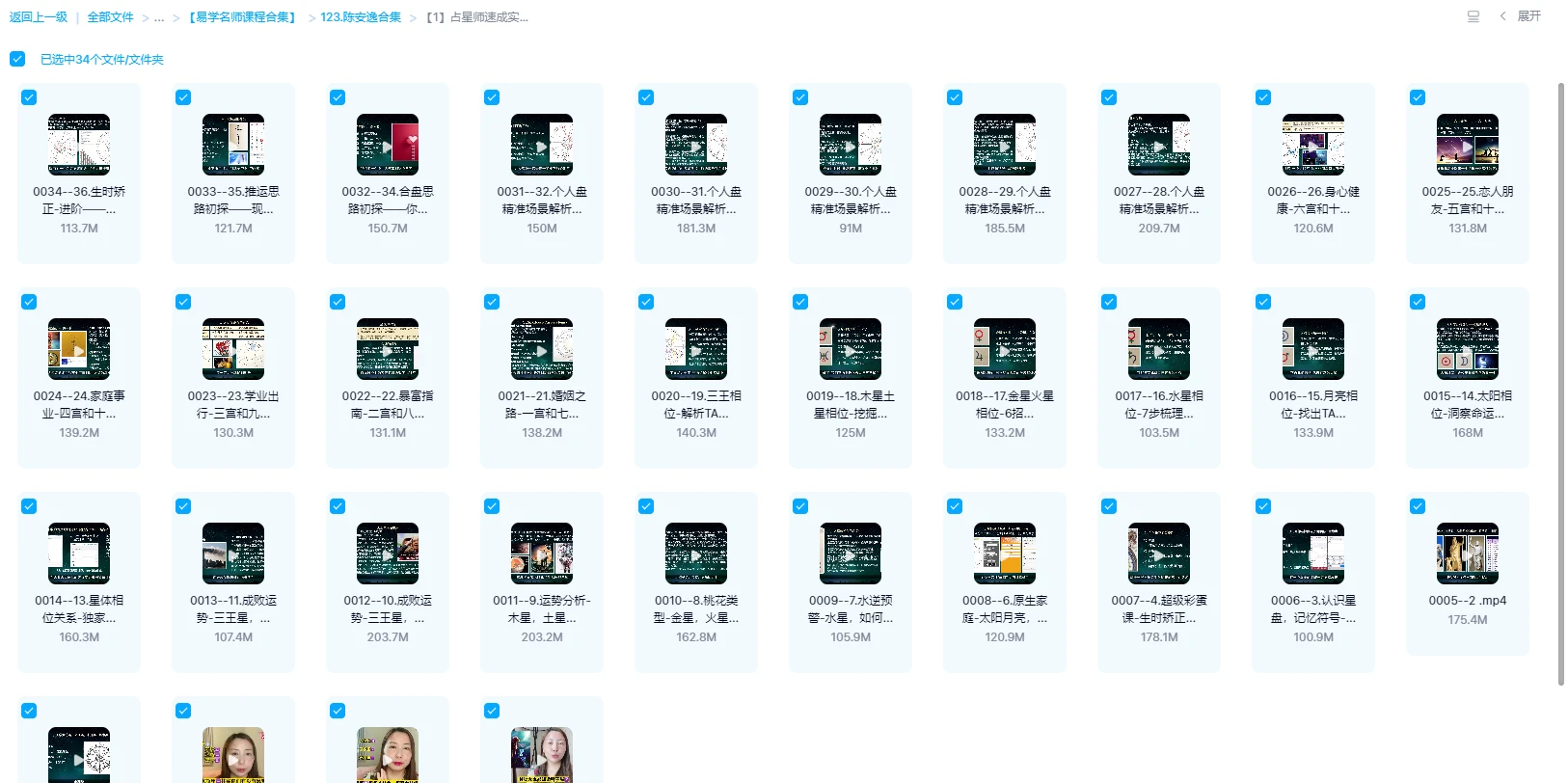Open video thumbnail of 0017--16.水星相位

[x=1159, y=349]
